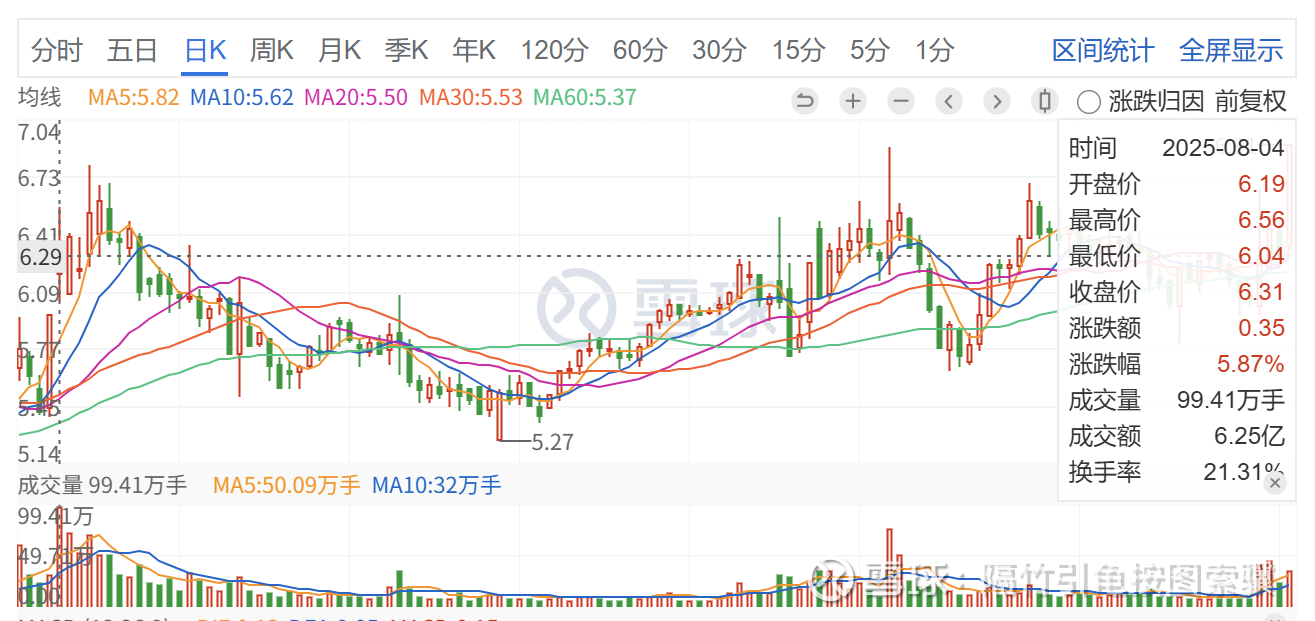Click the MA60:5.37 moving average label
The height and width of the screenshot is (621, 1315).
(x=585, y=98)
